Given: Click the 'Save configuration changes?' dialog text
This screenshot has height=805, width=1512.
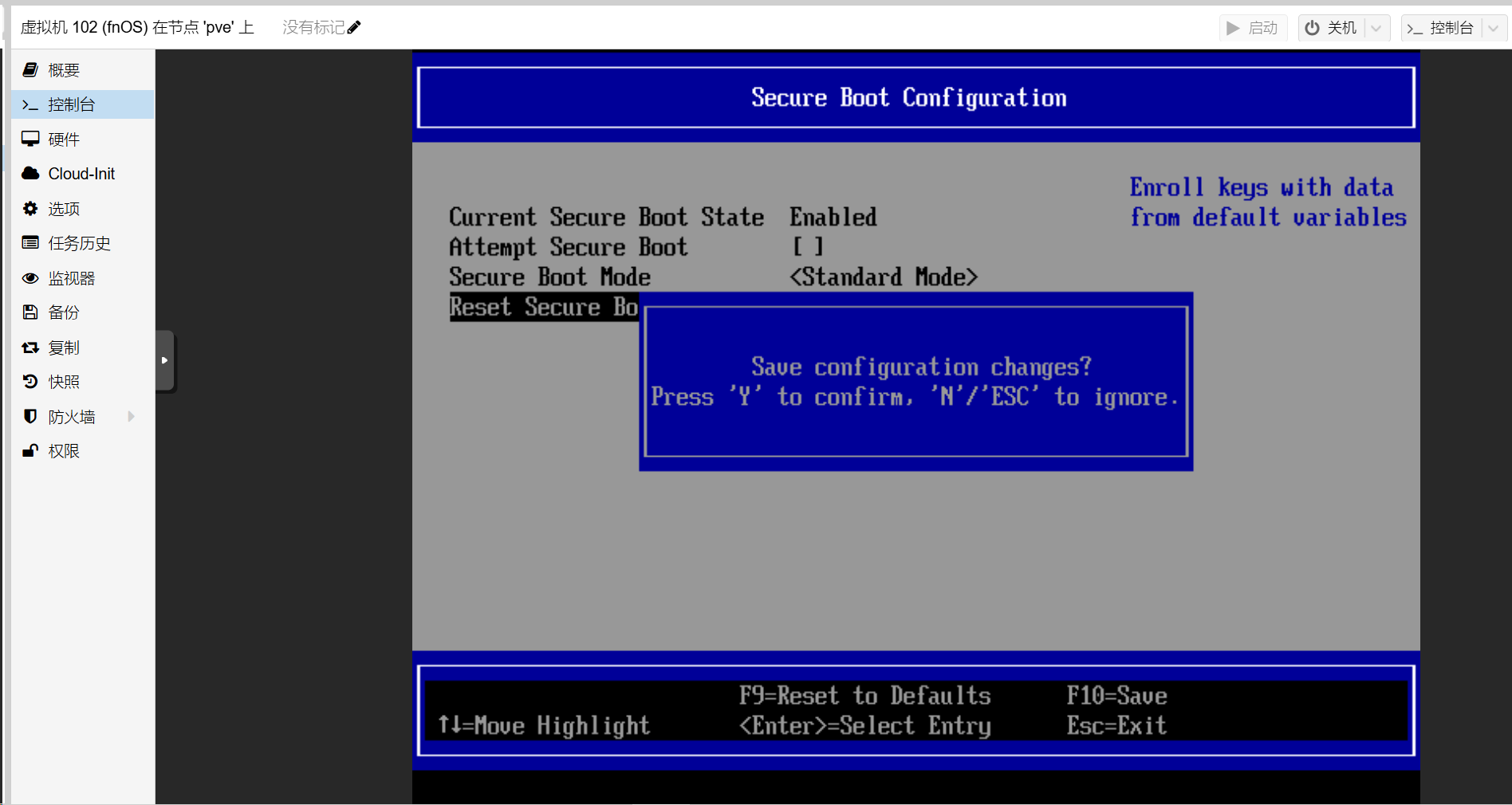Looking at the screenshot, I should click(x=921, y=367).
